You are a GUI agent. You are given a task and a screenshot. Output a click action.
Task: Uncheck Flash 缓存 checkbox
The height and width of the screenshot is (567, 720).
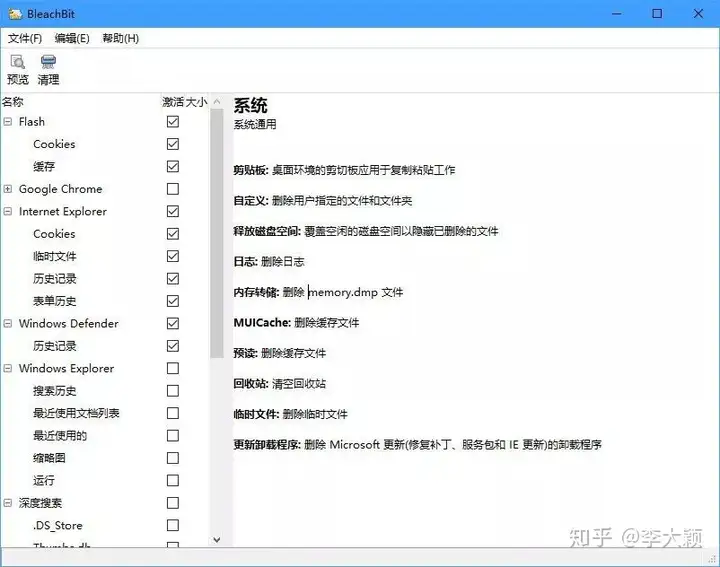click(173, 166)
